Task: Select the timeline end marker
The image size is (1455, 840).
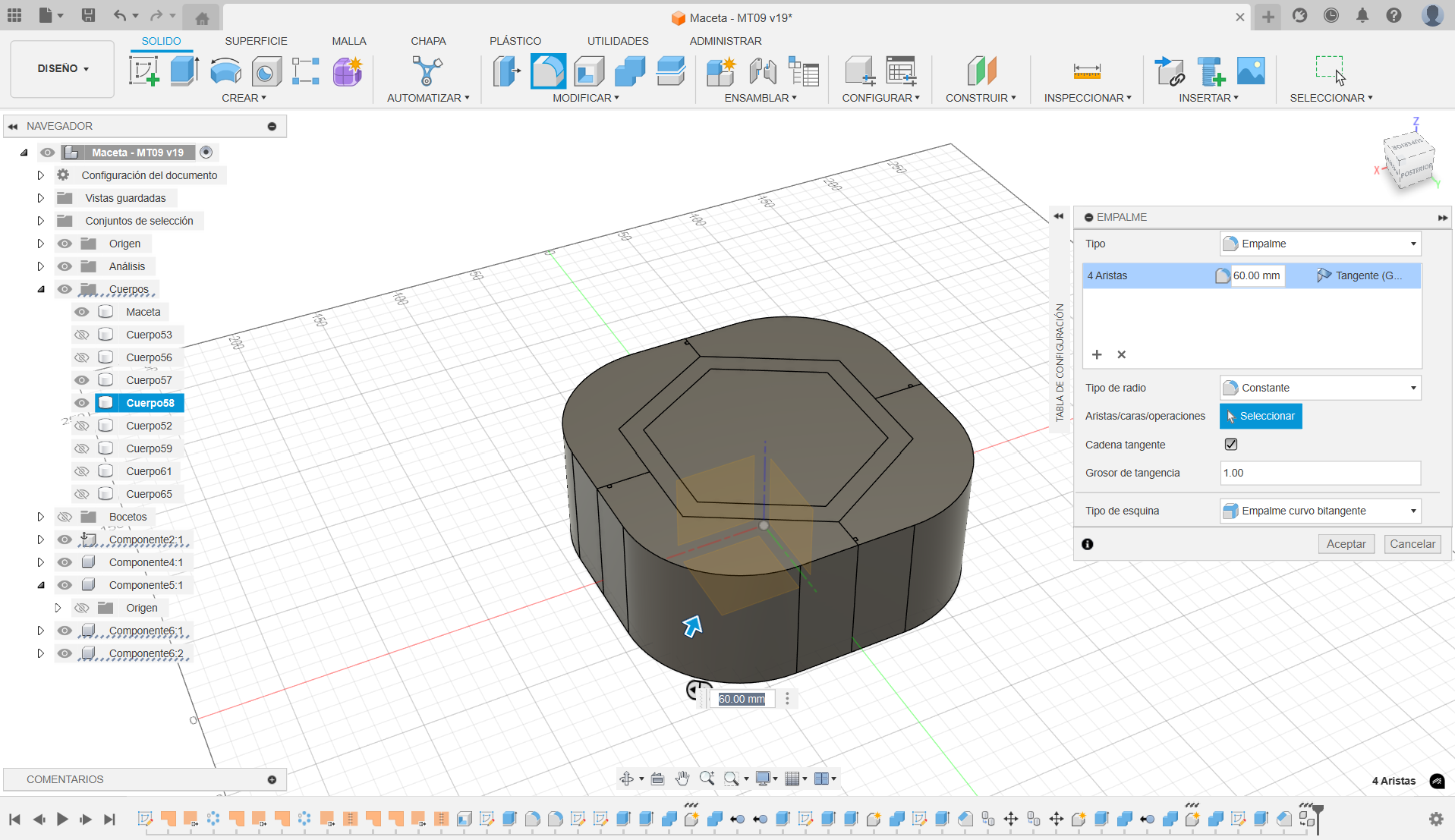Action: click(1319, 818)
